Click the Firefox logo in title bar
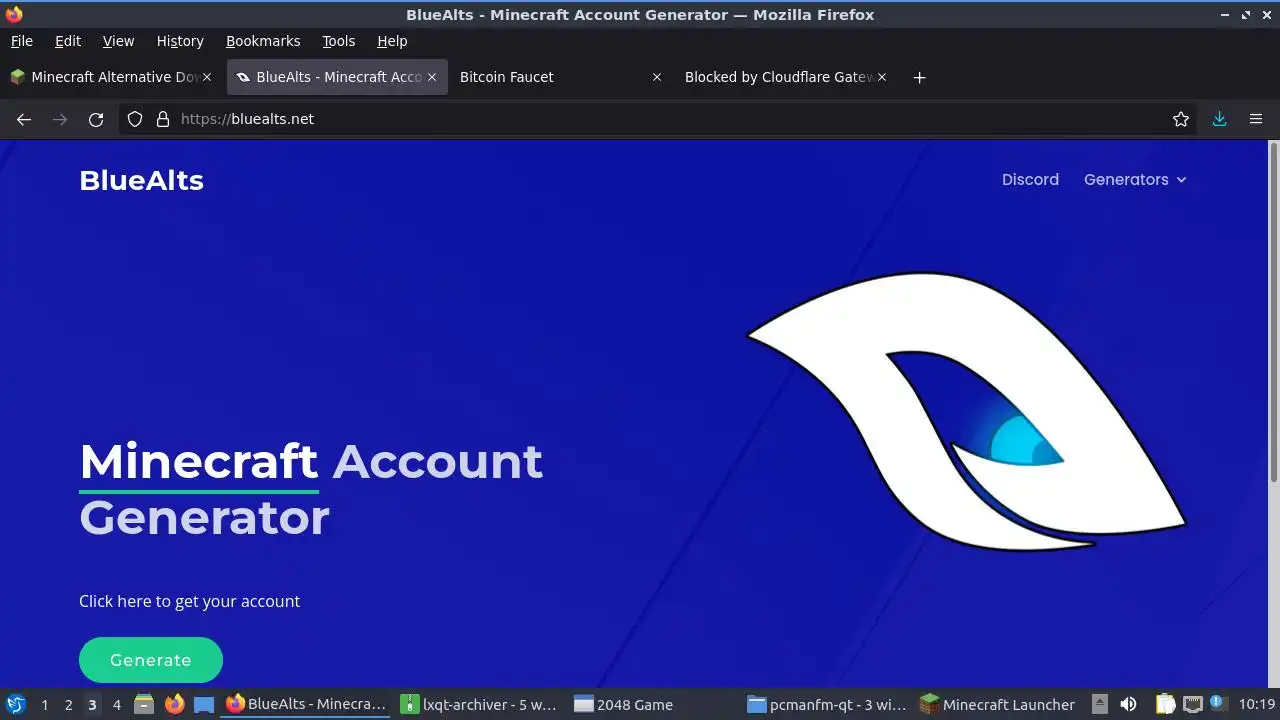1280x720 pixels. 14,14
